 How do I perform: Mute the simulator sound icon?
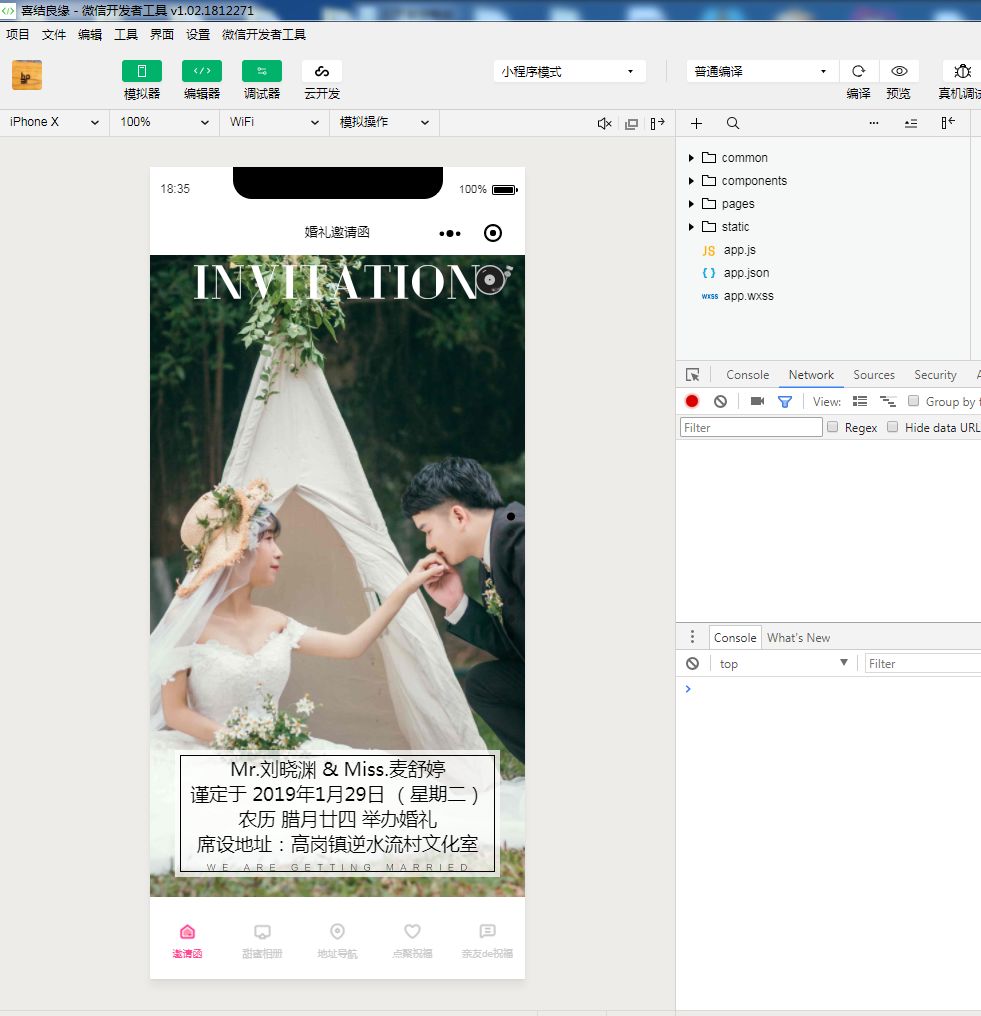pos(604,123)
